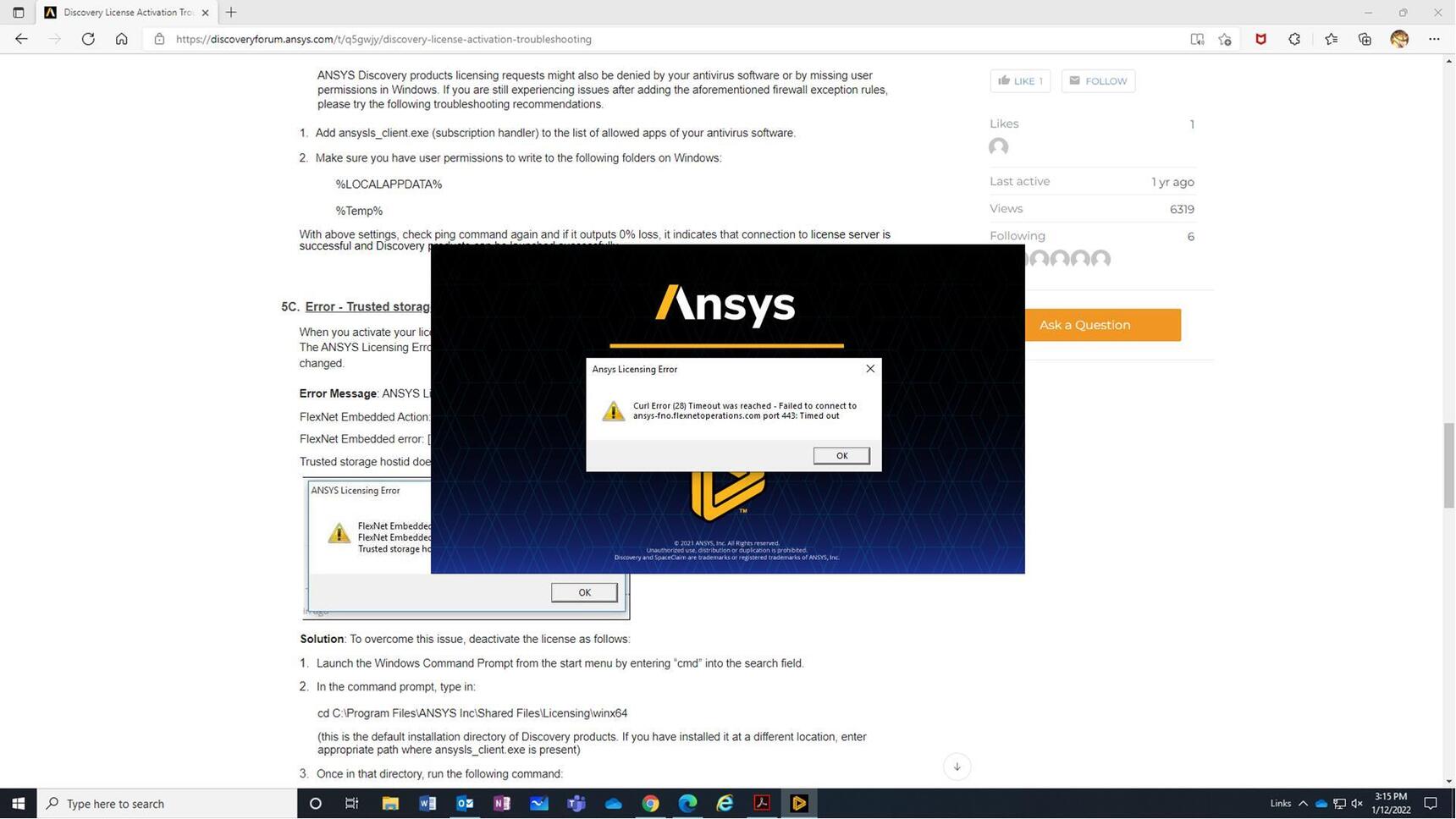Click the %Temp% folder text

(359, 211)
